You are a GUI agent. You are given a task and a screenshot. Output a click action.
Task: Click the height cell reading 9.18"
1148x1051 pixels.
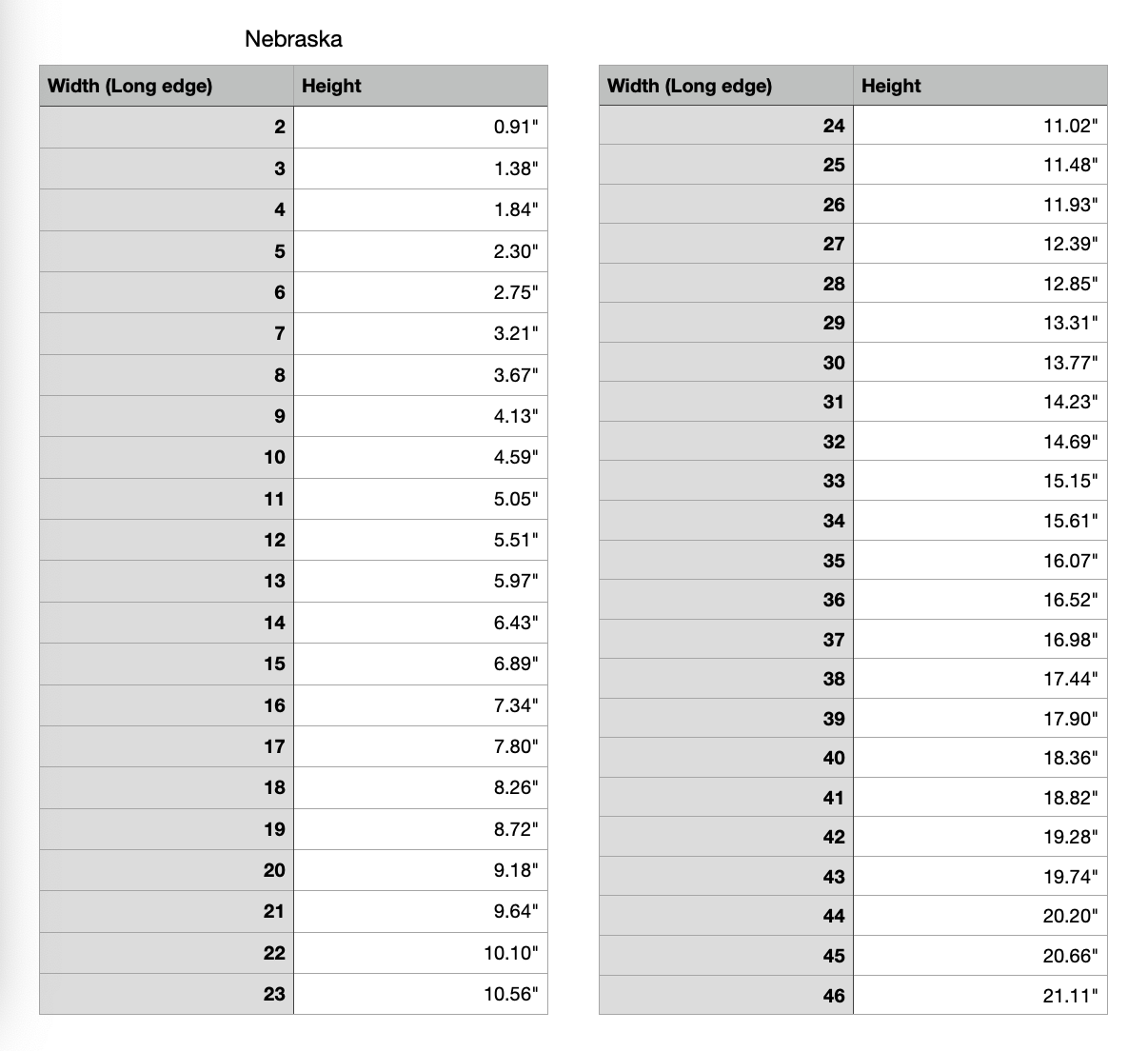click(x=515, y=870)
